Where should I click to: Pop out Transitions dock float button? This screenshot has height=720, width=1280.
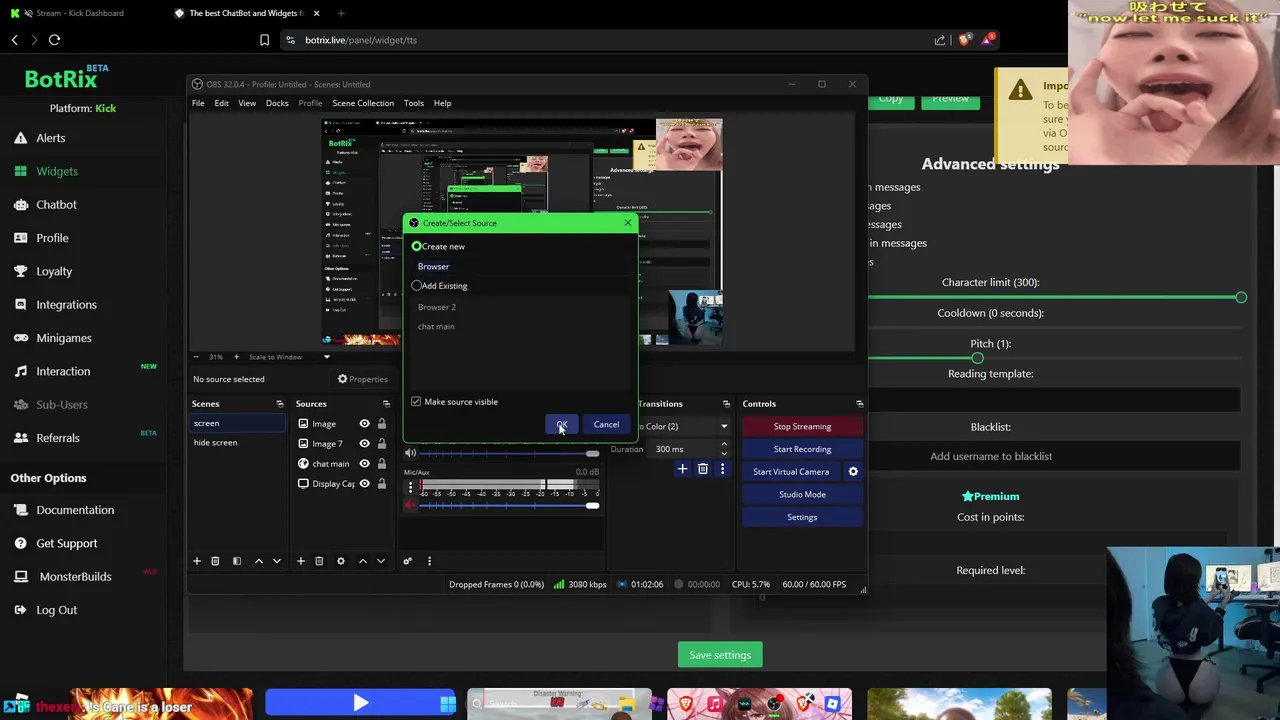pyautogui.click(x=726, y=404)
